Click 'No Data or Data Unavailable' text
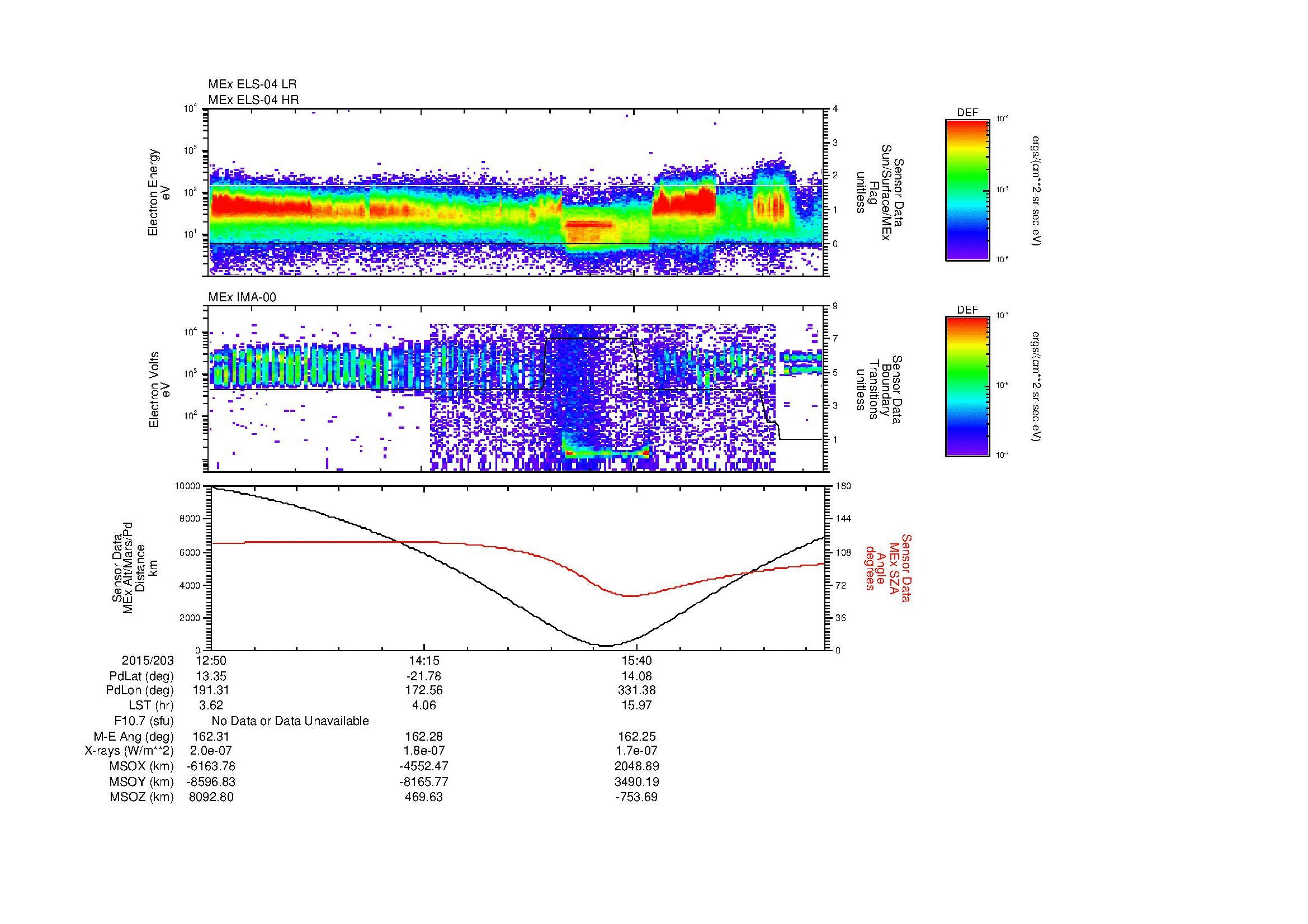1308x924 pixels. tap(290, 721)
